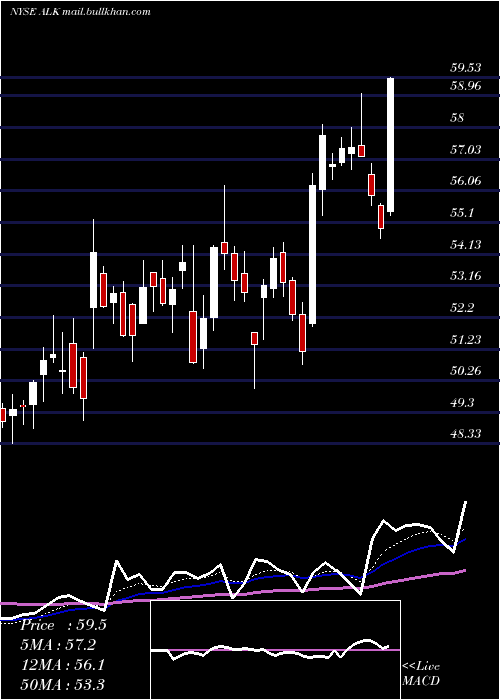500x700 pixels.
Task: Click the 12MA : 56.1 readout
Action: [62, 665]
